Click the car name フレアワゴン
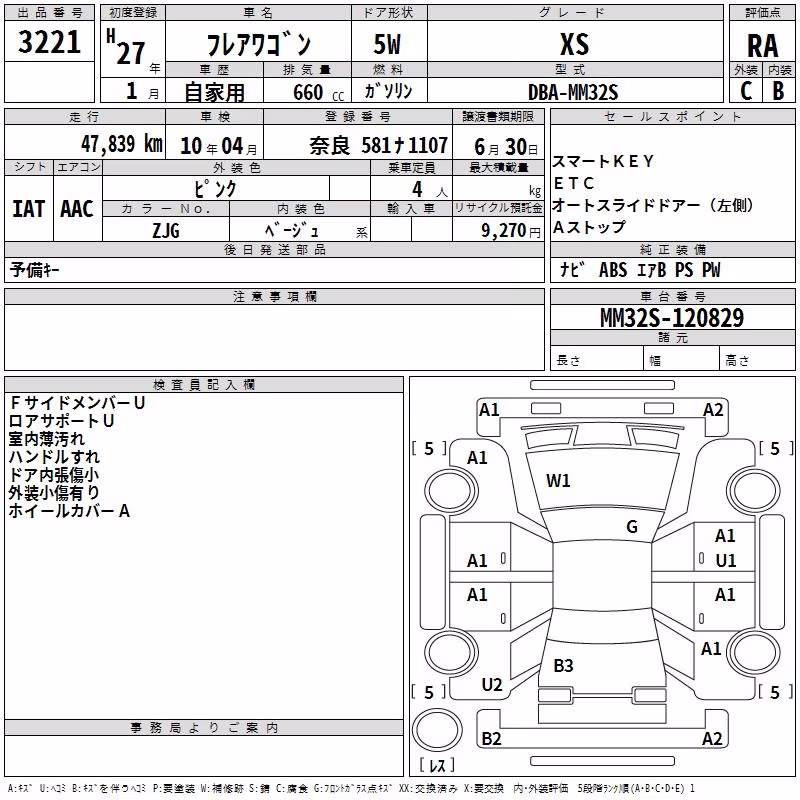 coord(258,44)
